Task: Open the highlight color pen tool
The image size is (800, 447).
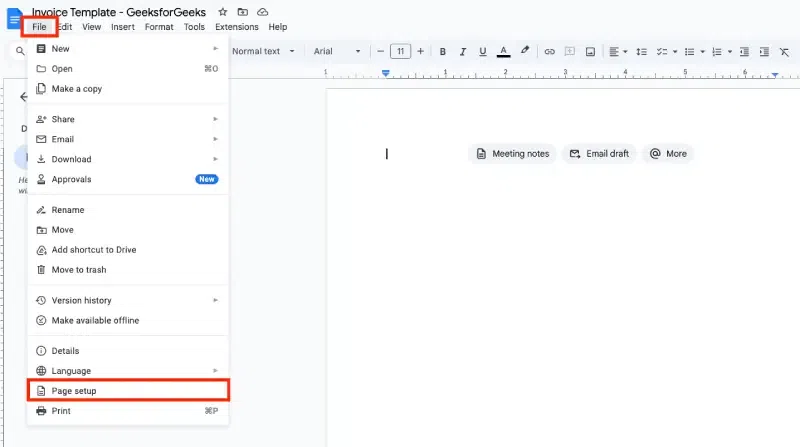Action: coord(524,51)
